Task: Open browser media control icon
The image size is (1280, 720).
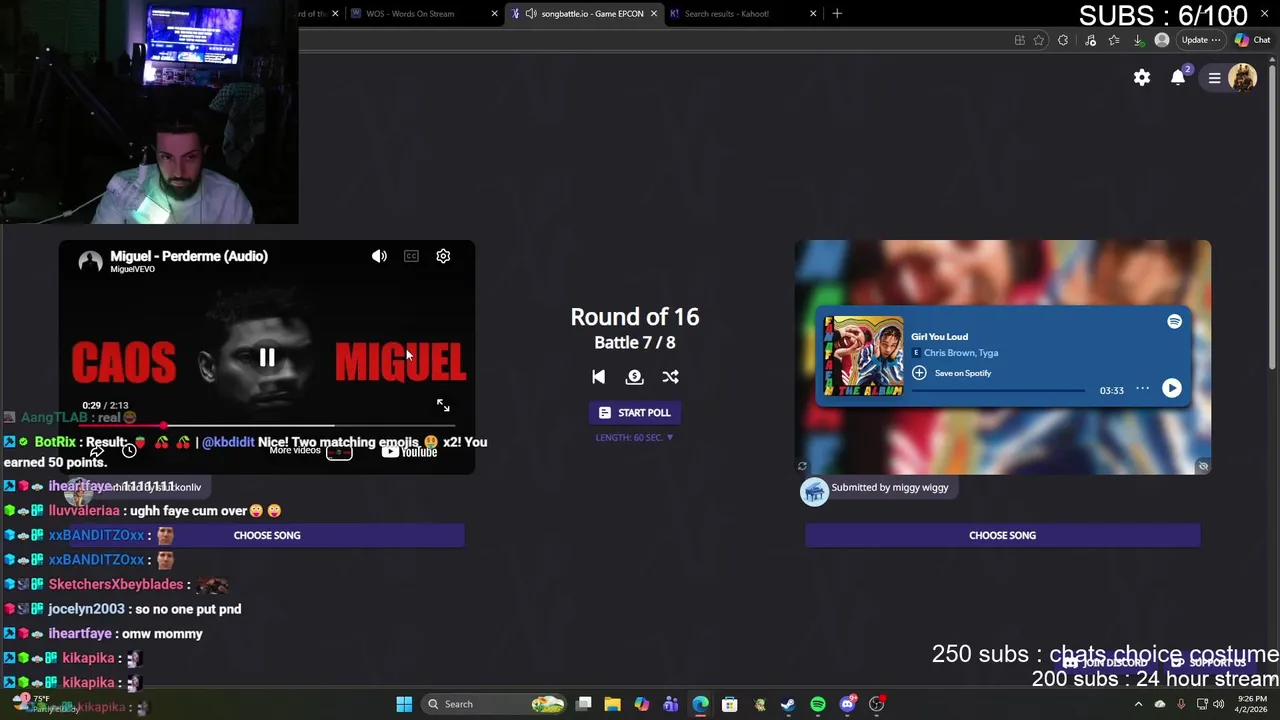Action: [x=1090, y=40]
